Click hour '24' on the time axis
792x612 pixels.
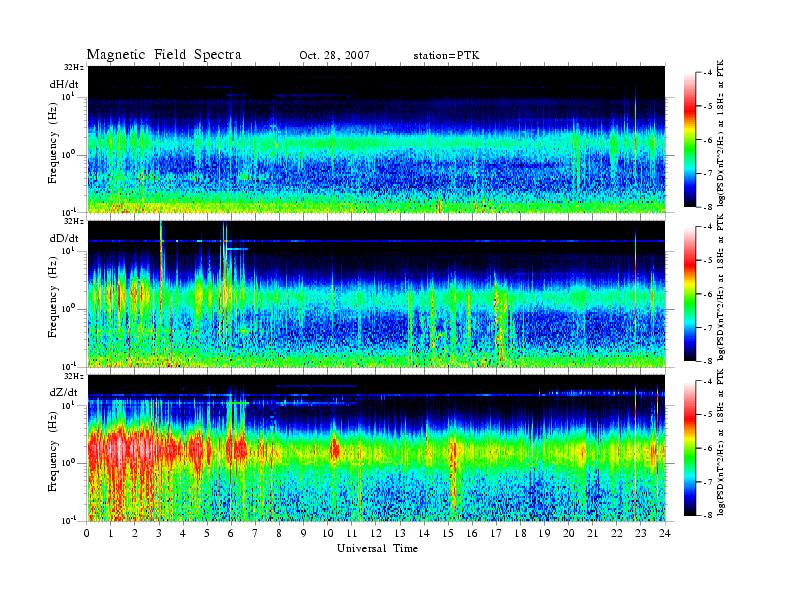[x=665, y=533]
